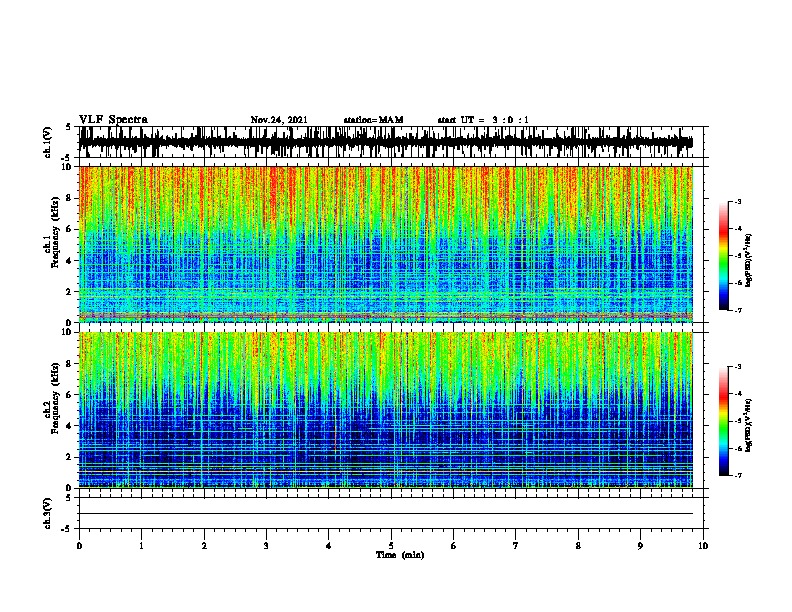Click the lower PSD color scale bar
Viewport: 792px width, 612px height.
pyautogui.click(x=724, y=421)
